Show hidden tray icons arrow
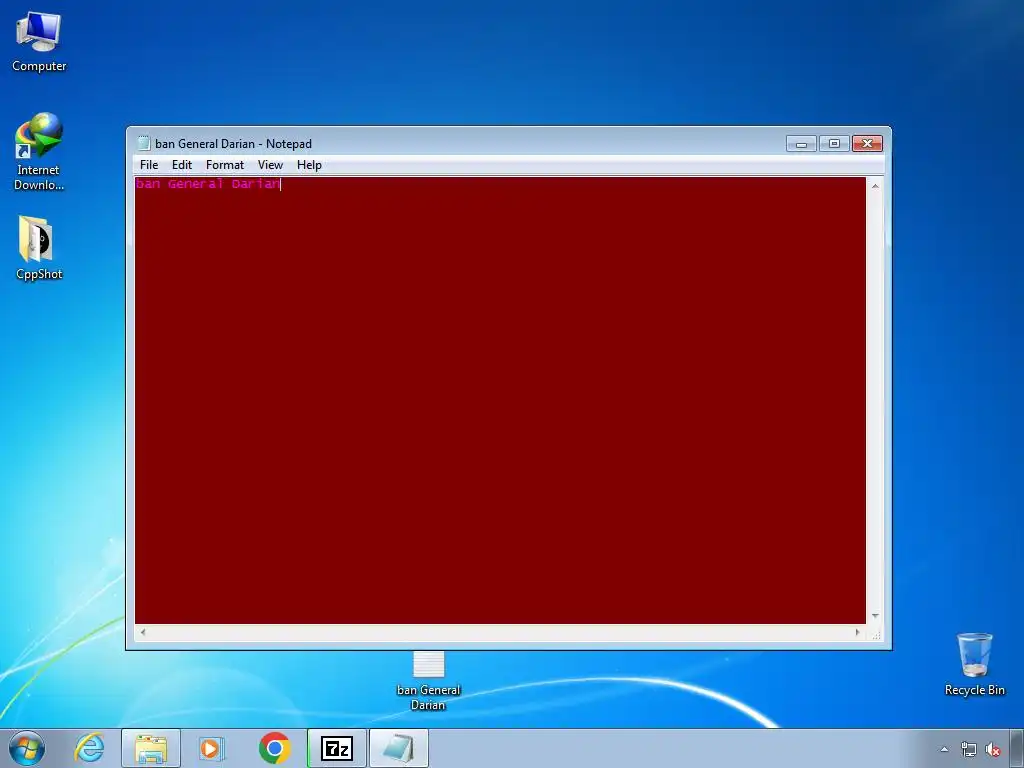The image size is (1024, 768). 944,749
